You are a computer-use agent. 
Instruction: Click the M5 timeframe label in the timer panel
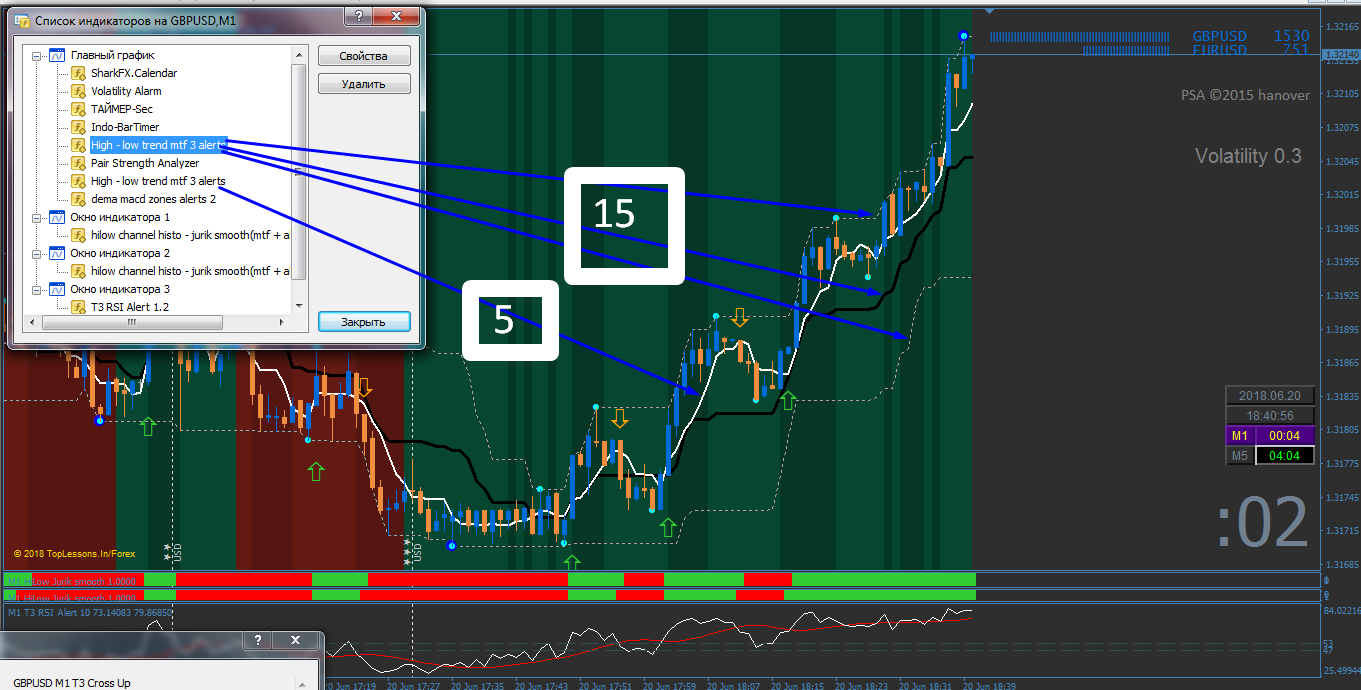pyautogui.click(x=1239, y=456)
